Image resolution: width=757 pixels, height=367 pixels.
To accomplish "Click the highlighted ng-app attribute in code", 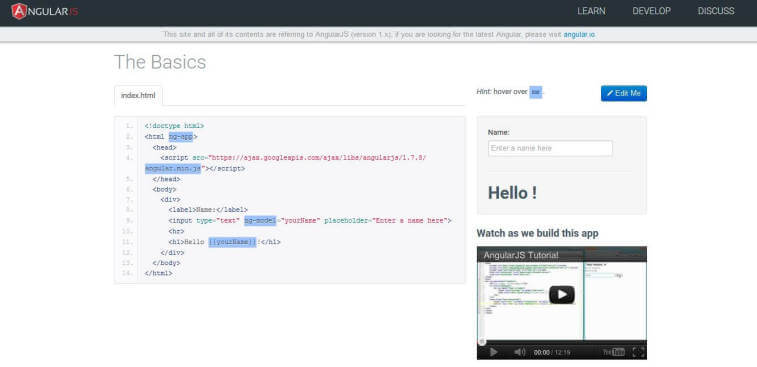I will click(x=181, y=137).
